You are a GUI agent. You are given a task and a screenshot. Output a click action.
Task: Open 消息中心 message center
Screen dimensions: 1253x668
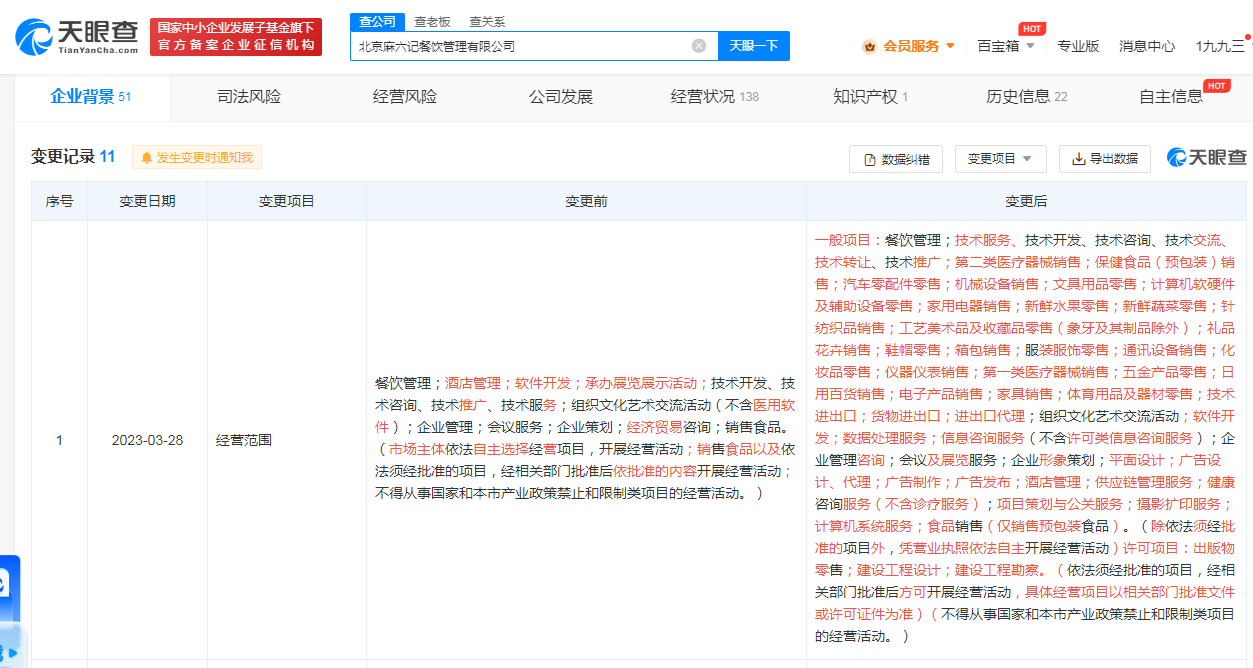(1146, 46)
